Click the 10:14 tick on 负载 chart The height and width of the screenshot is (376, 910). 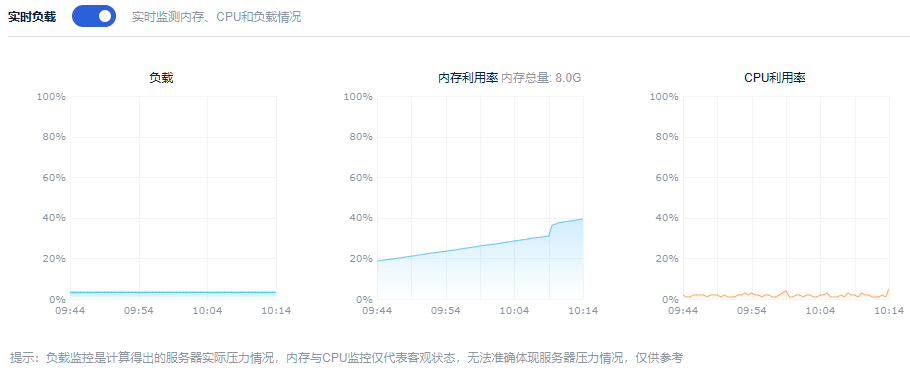tap(276, 310)
